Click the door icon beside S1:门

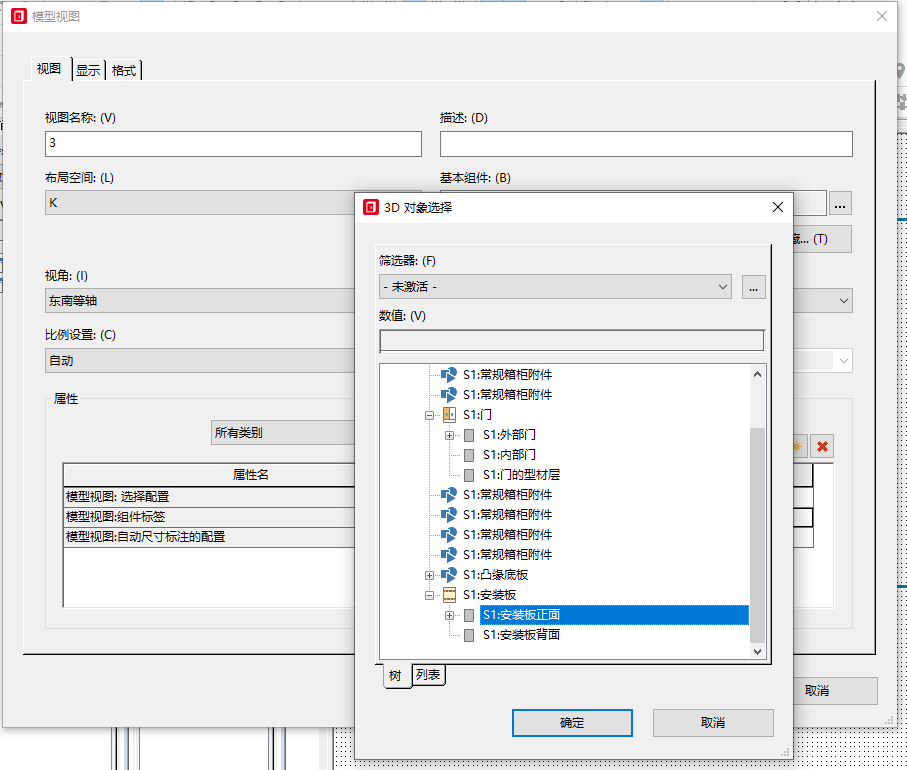(x=449, y=415)
